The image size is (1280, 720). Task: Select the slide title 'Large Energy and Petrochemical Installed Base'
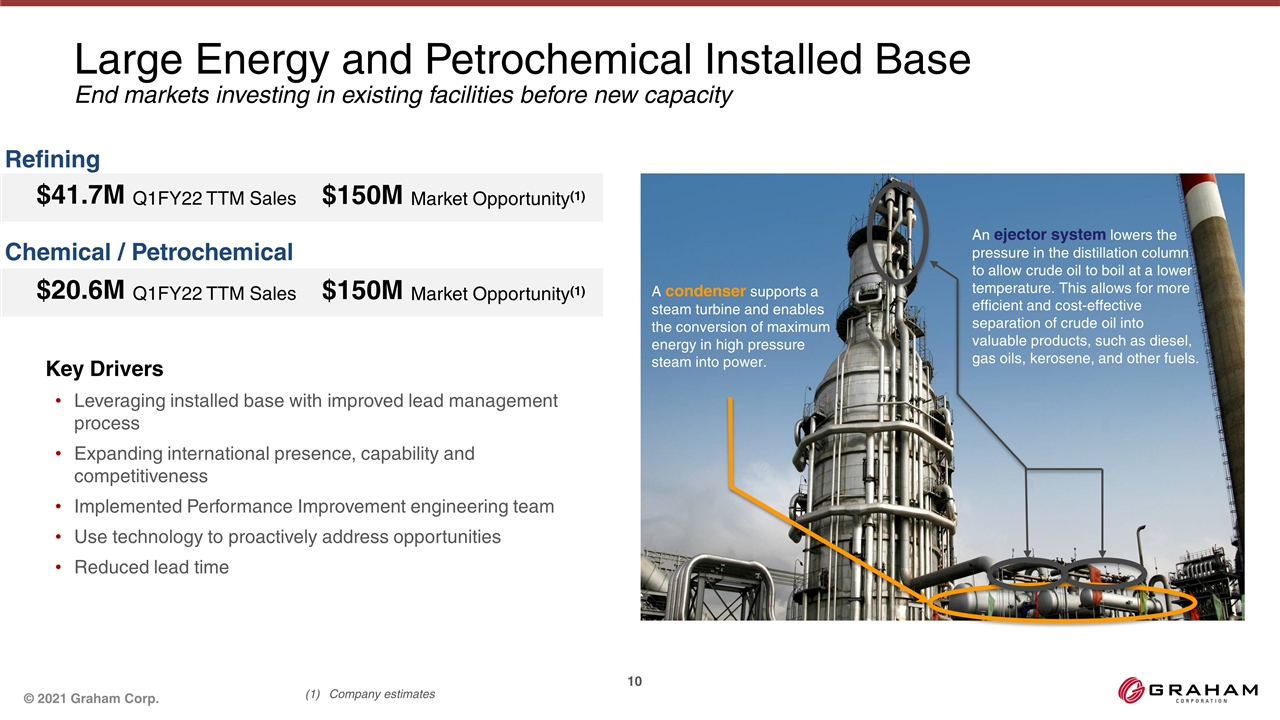click(522, 60)
